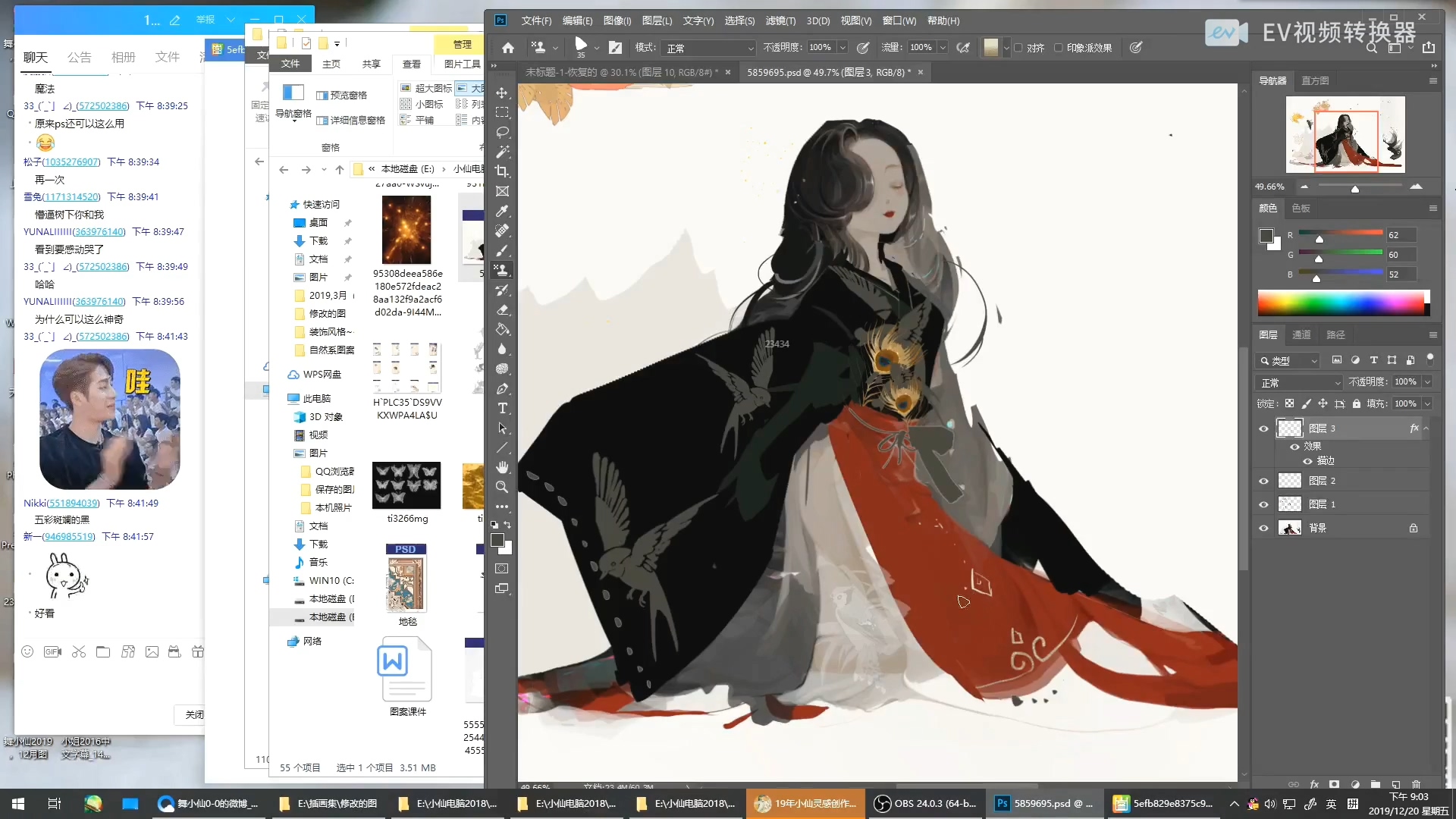Select the Dodge tool

click(x=502, y=369)
